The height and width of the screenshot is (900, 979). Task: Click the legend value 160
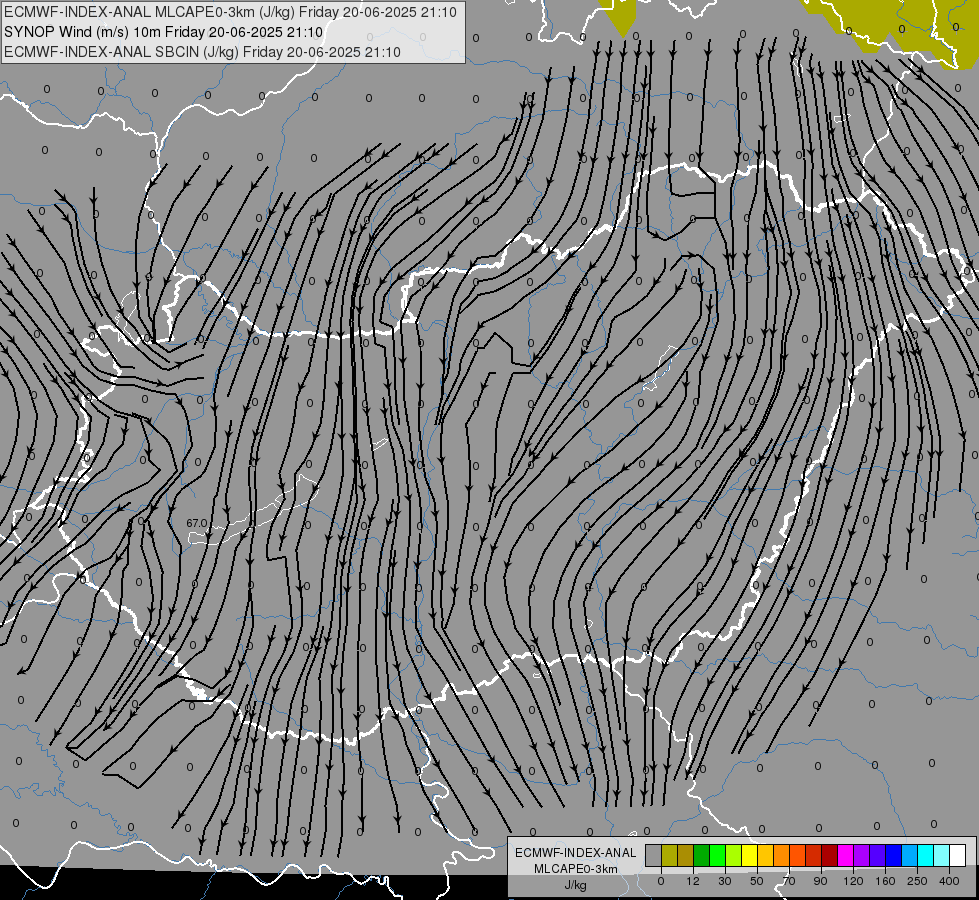click(x=885, y=881)
